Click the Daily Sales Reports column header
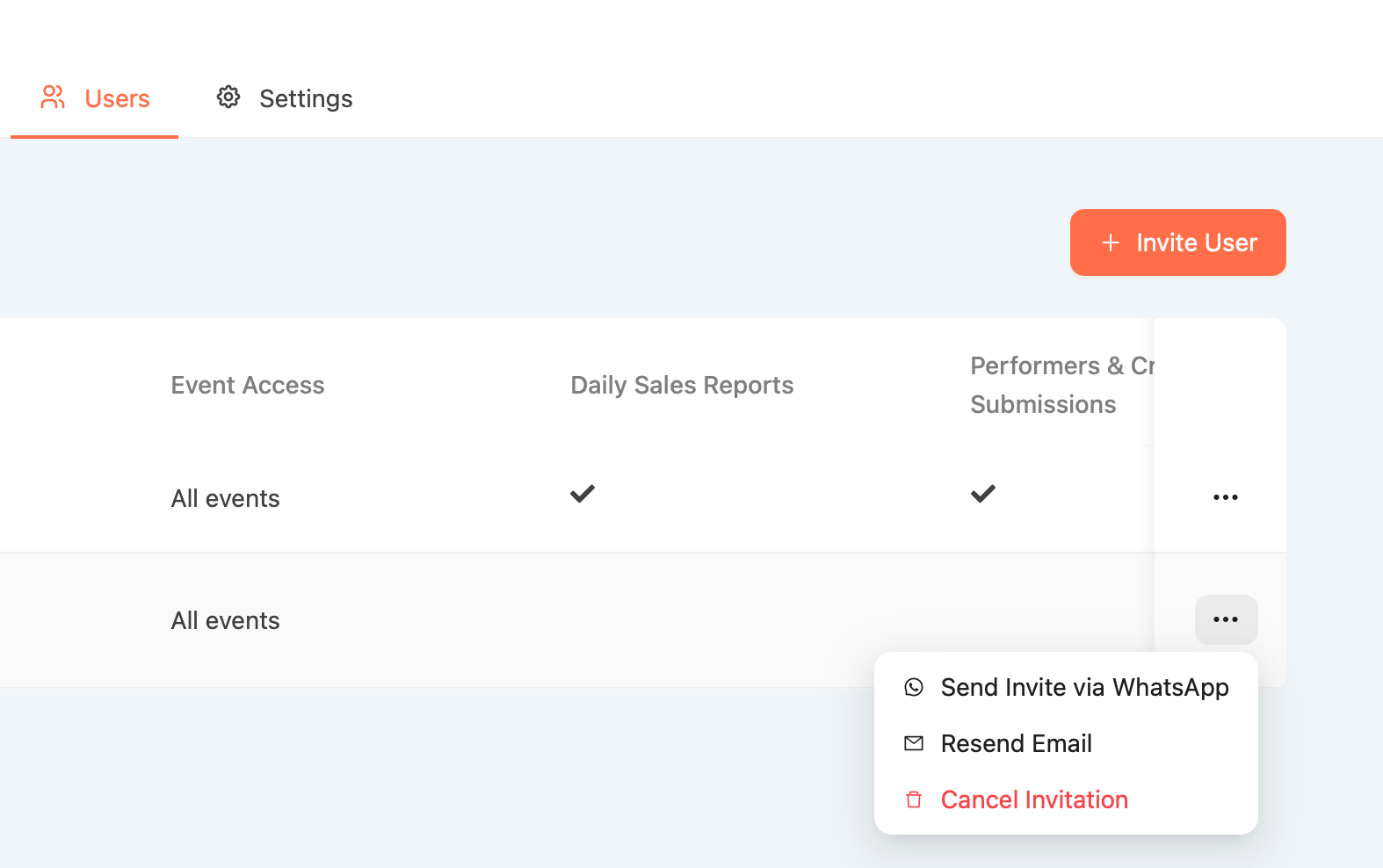The height and width of the screenshot is (868, 1383). [682, 385]
